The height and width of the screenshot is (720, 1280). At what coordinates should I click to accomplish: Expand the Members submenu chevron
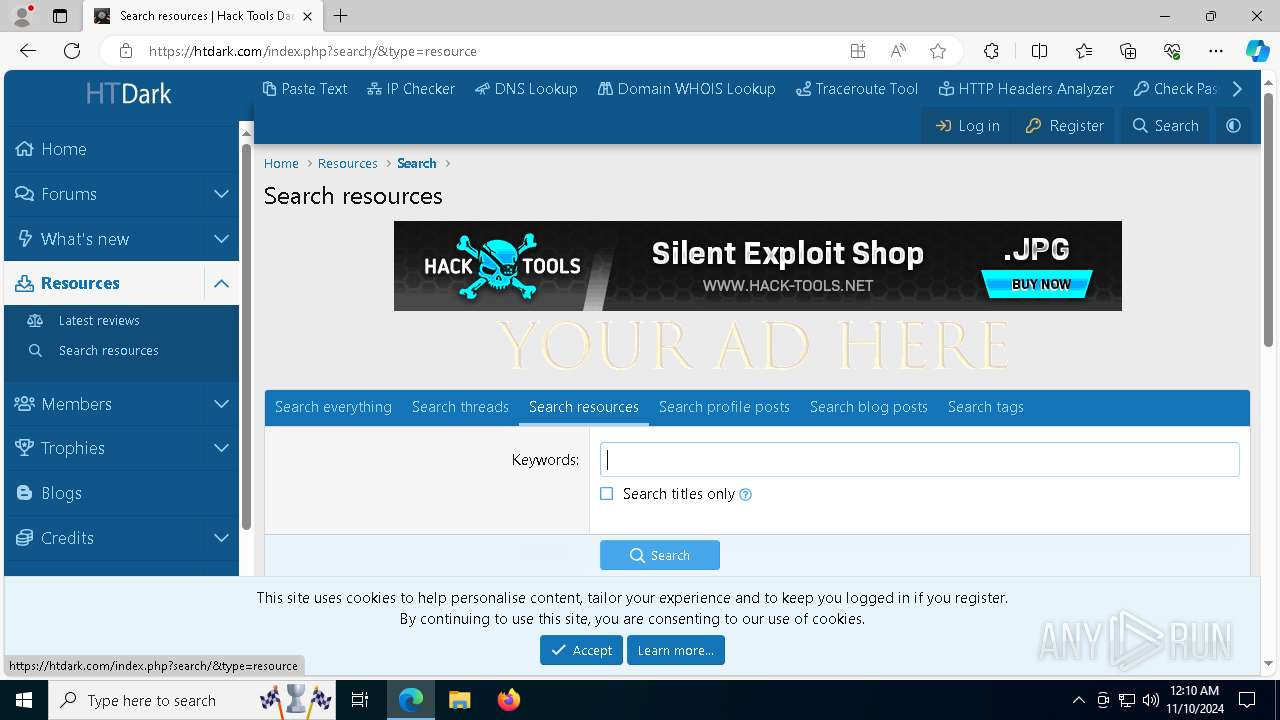pyautogui.click(x=221, y=404)
